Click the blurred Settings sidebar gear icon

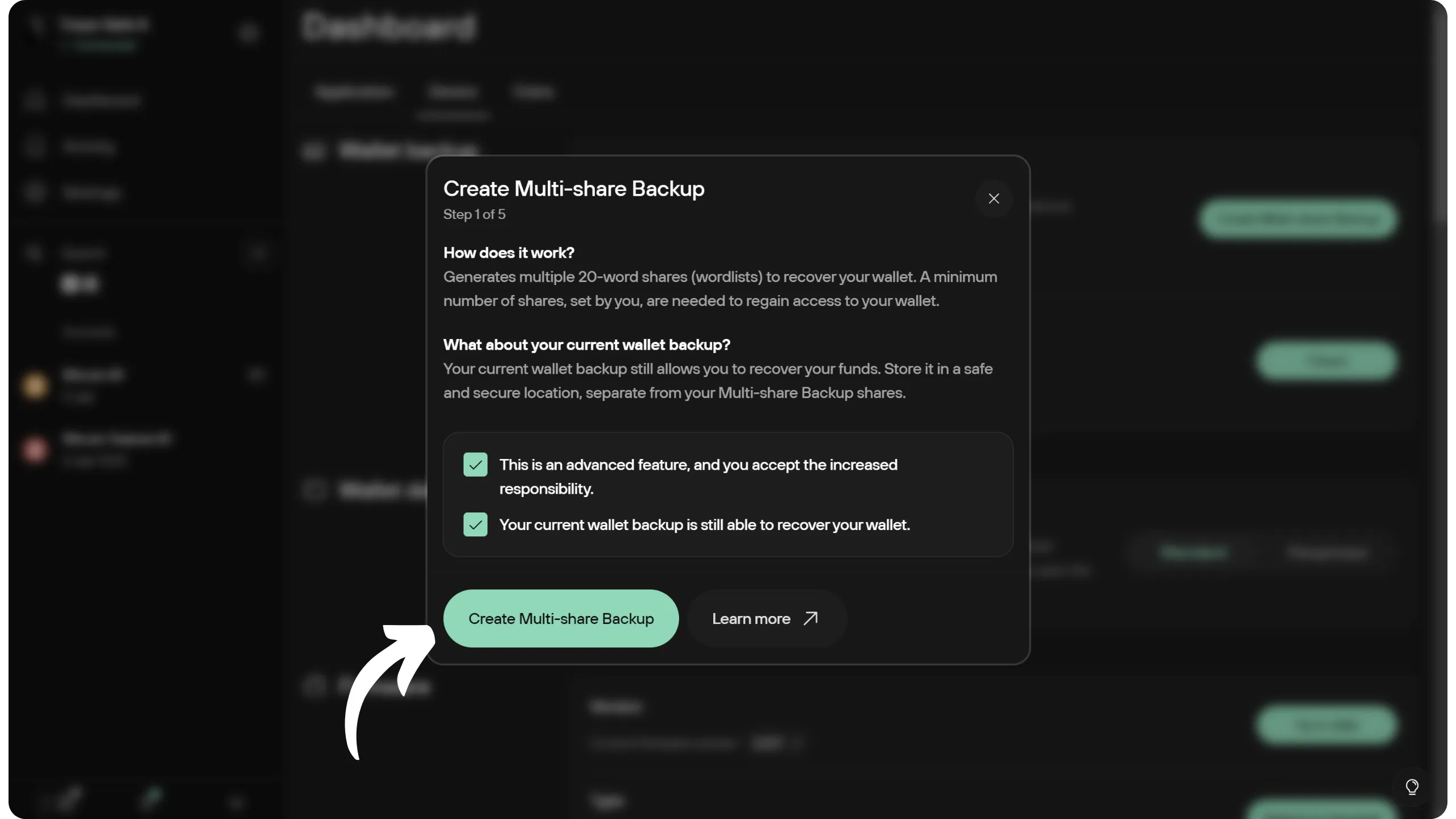(x=35, y=193)
